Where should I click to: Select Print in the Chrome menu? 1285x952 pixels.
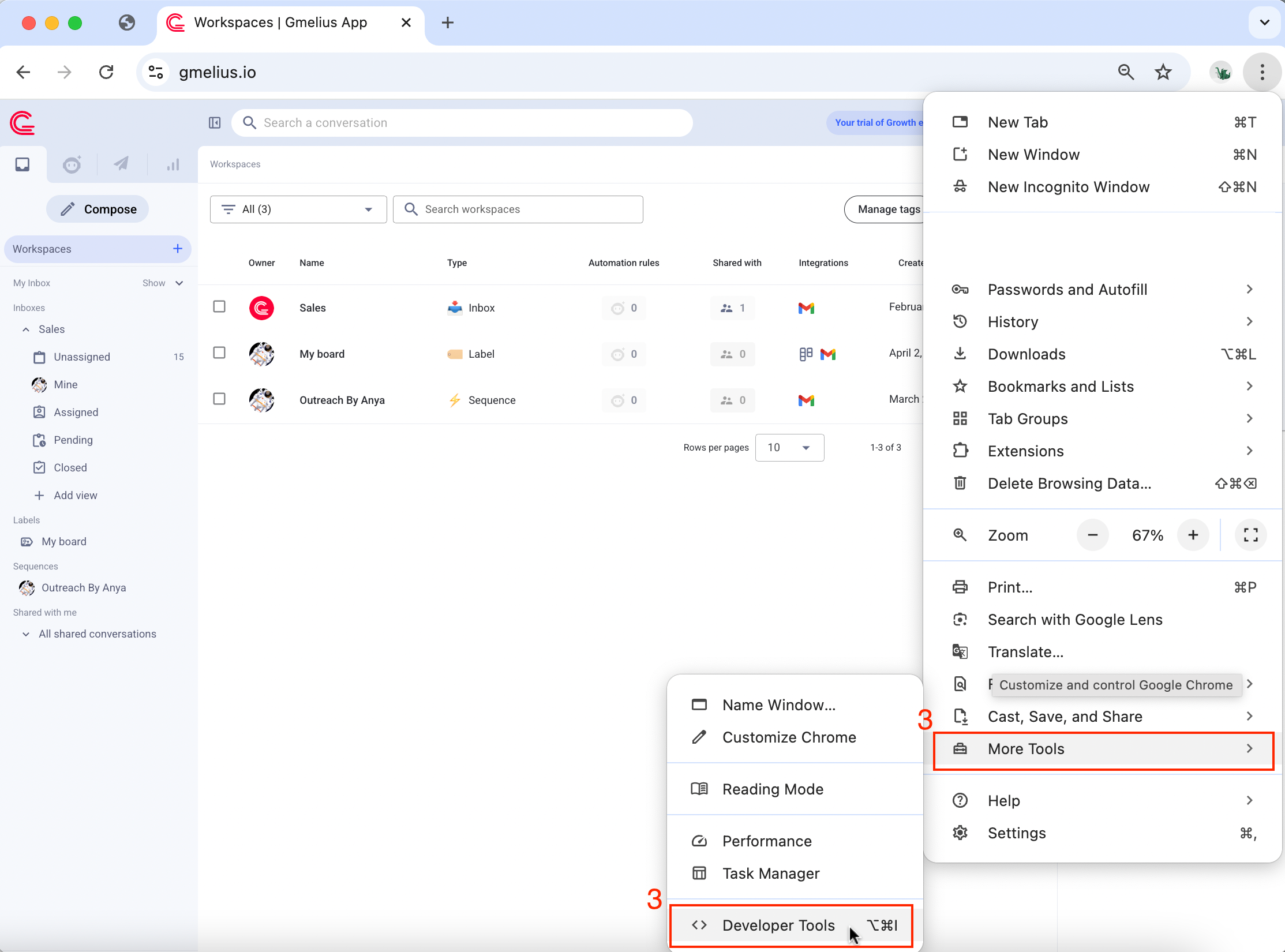(x=1103, y=587)
